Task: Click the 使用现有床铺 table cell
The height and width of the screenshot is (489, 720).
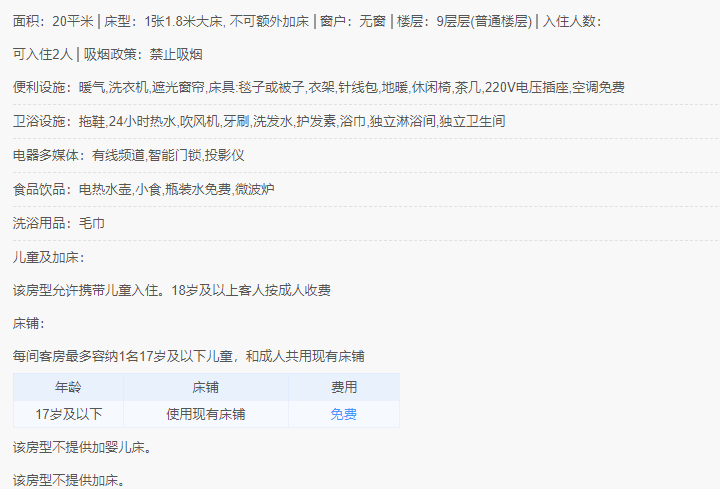Action: coord(206,414)
